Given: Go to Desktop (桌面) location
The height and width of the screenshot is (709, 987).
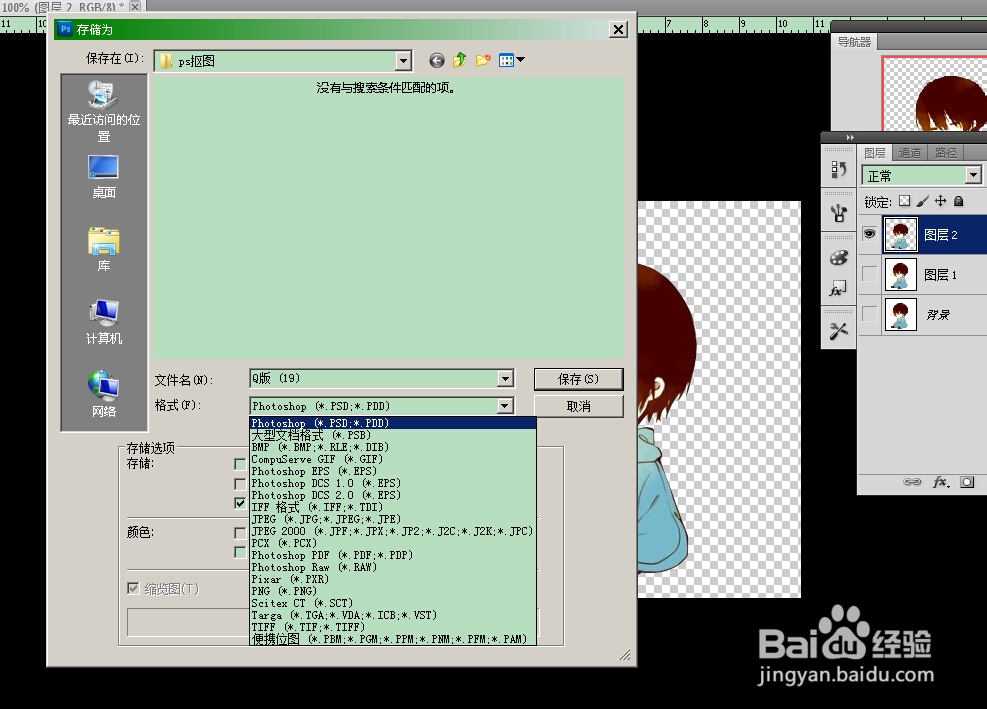Looking at the screenshot, I should click(x=104, y=177).
